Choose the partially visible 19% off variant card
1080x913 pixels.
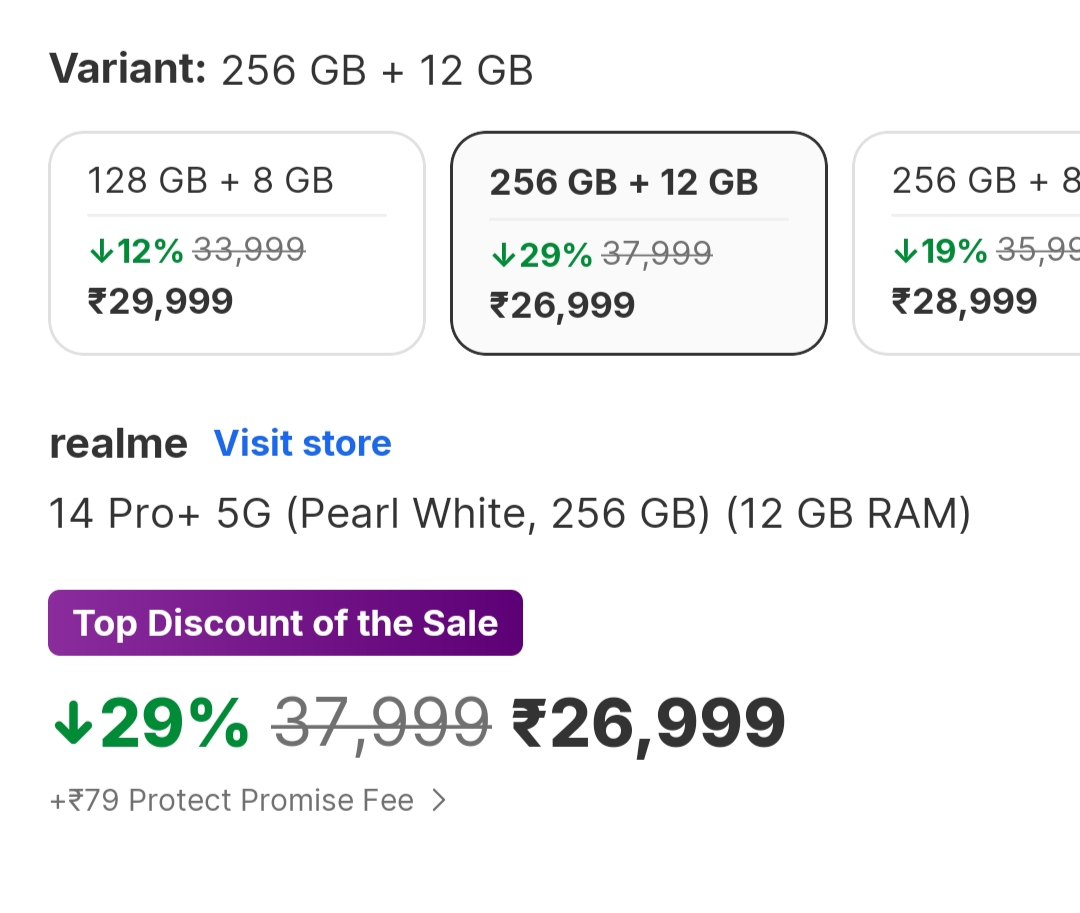(967, 243)
